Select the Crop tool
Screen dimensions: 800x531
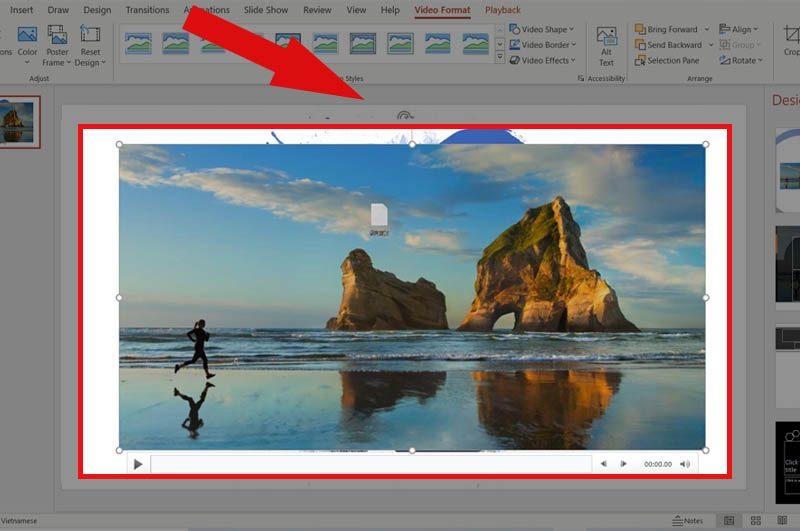(x=791, y=41)
